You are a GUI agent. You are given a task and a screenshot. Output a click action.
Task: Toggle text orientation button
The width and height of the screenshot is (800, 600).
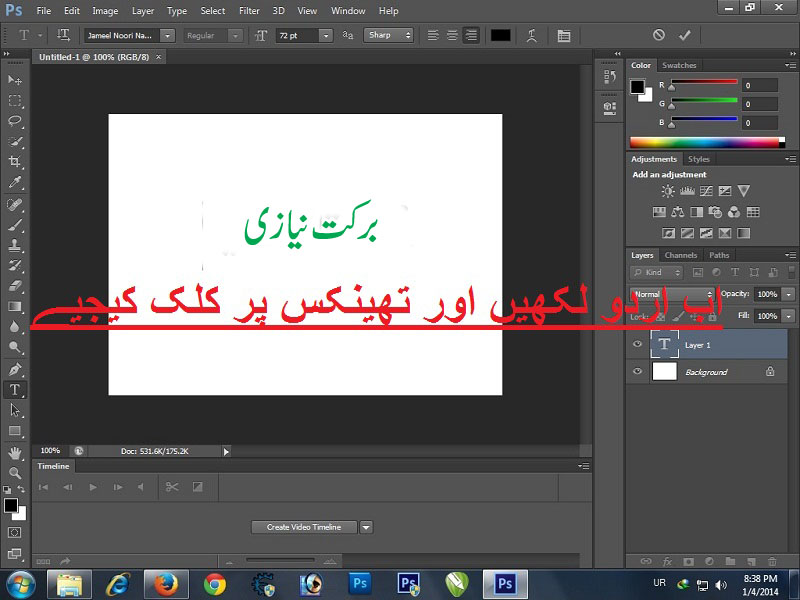pyautogui.click(x=63, y=35)
